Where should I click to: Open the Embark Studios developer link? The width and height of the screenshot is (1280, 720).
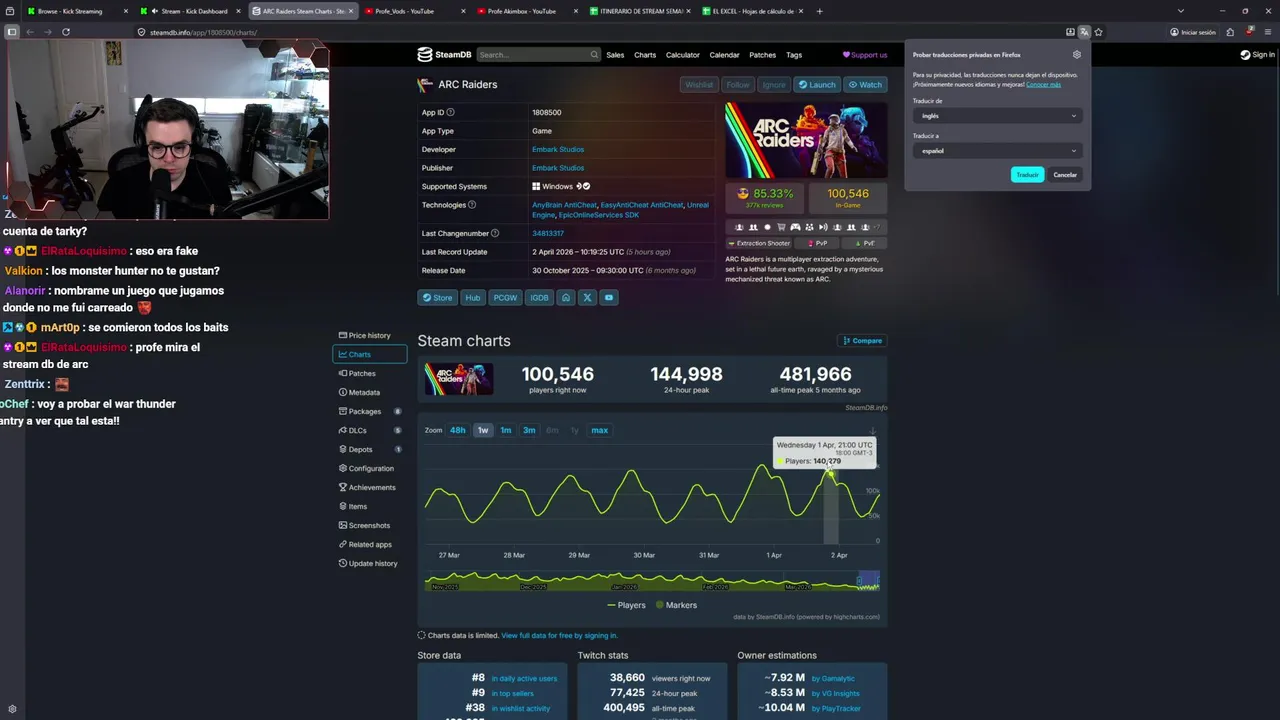[558, 149]
